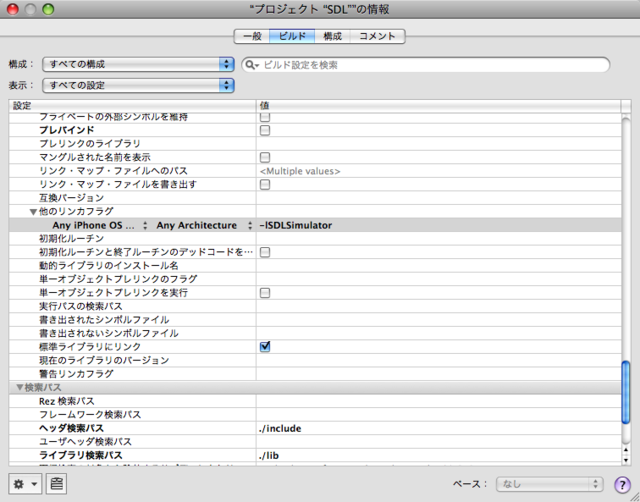Image resolution: width=640 pixels, height=502 pixels.
Task: Check リンク・マップ・ファイルを書き出す checkbox
Action: point(265,184)
